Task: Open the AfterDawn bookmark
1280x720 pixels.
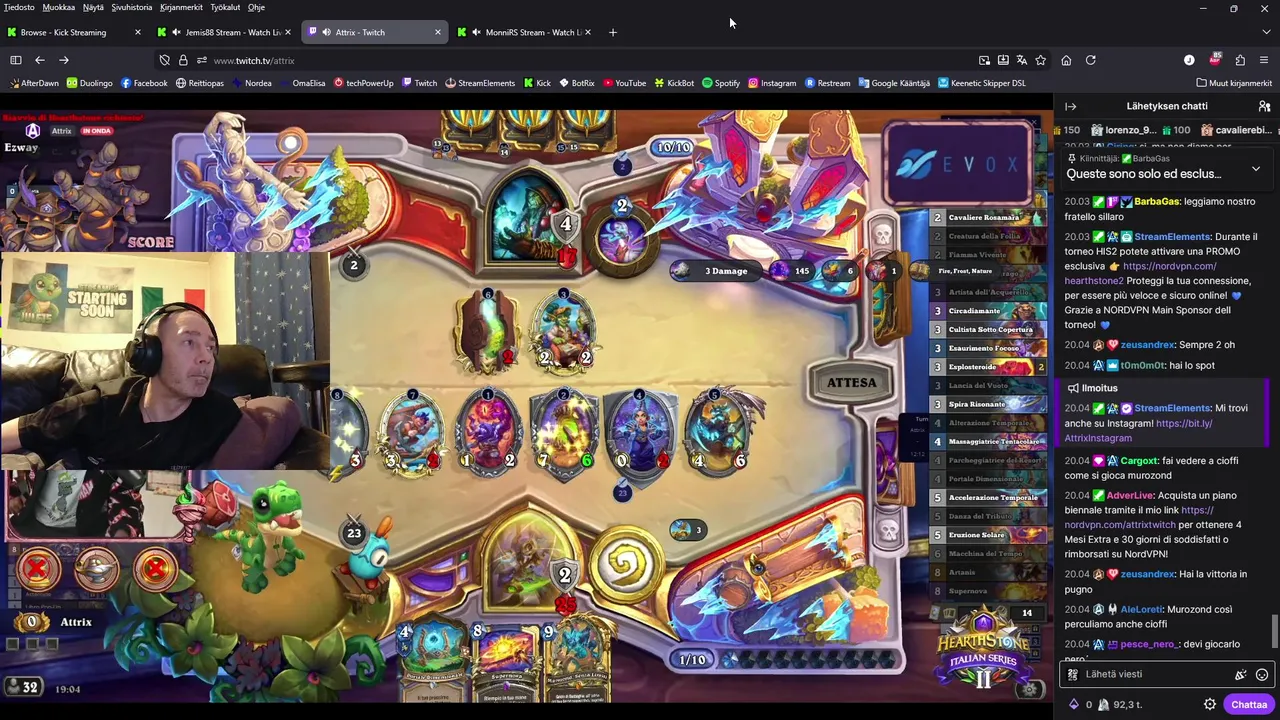Action: (34, 83)
